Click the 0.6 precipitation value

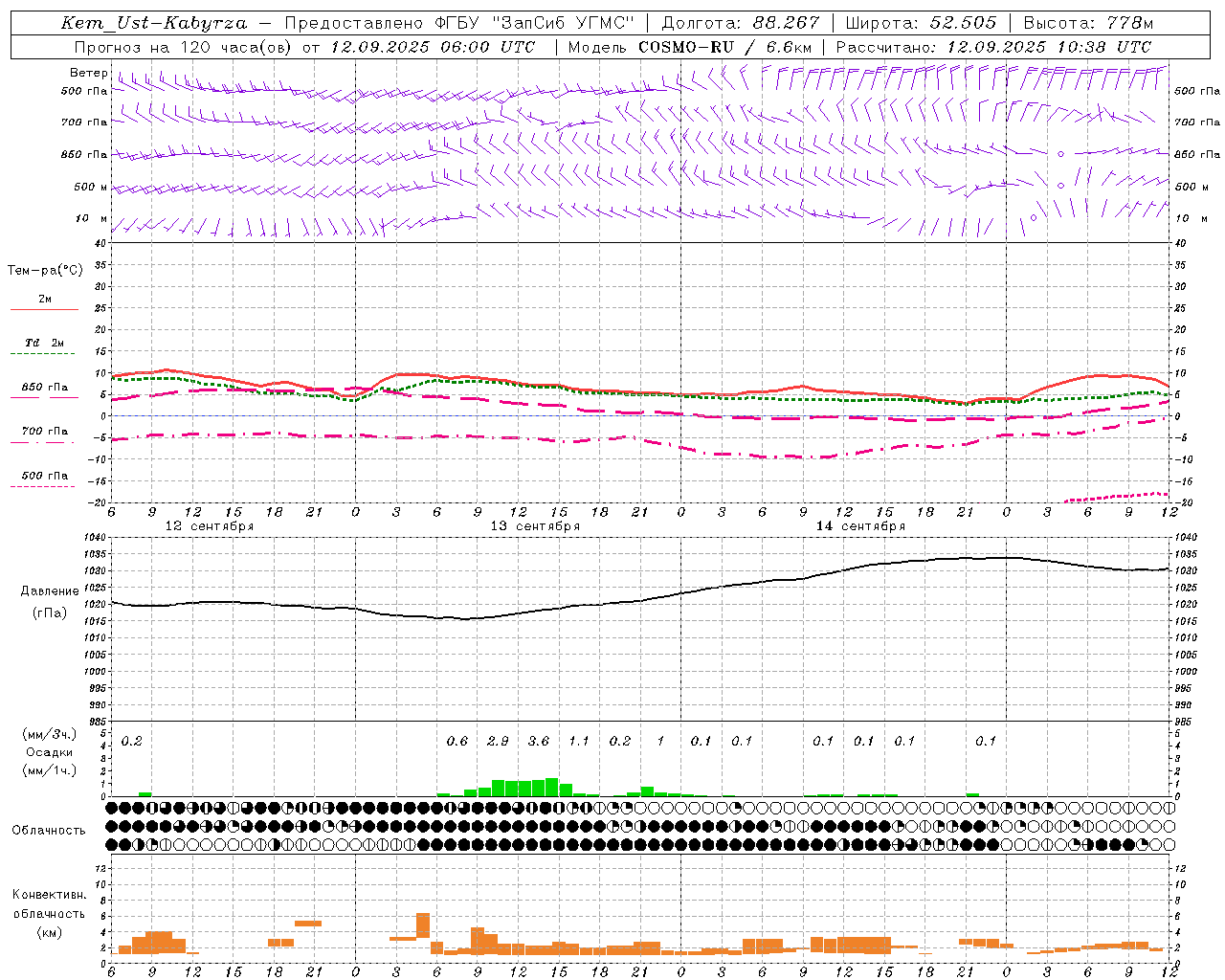[457, 741]
